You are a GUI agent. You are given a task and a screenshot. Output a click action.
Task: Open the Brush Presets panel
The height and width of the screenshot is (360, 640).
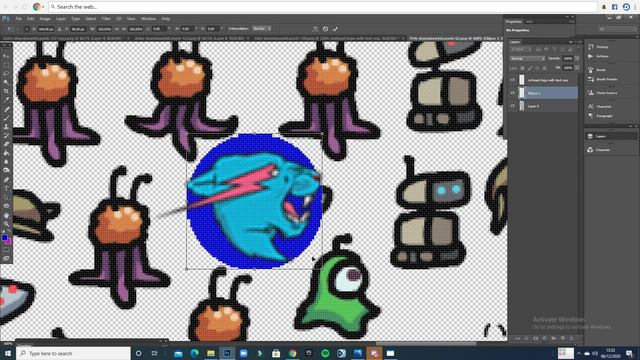point(603,79)
